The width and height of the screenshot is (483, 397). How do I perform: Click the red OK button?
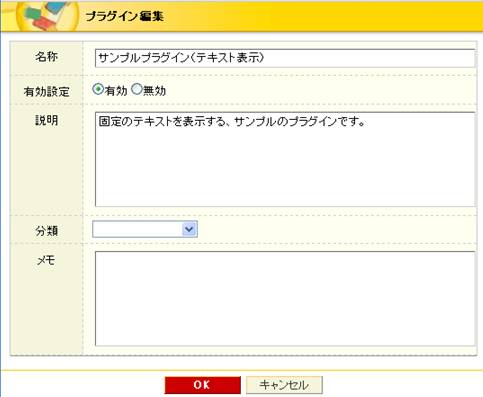click(x=202, y=385)
